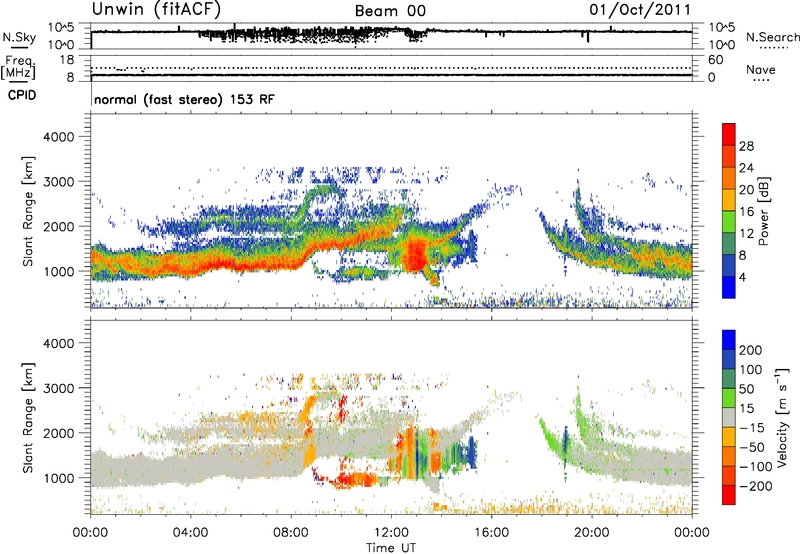Click the '18' tick on the frequency axis
This screenshot has width=800, height=554.
67,60
